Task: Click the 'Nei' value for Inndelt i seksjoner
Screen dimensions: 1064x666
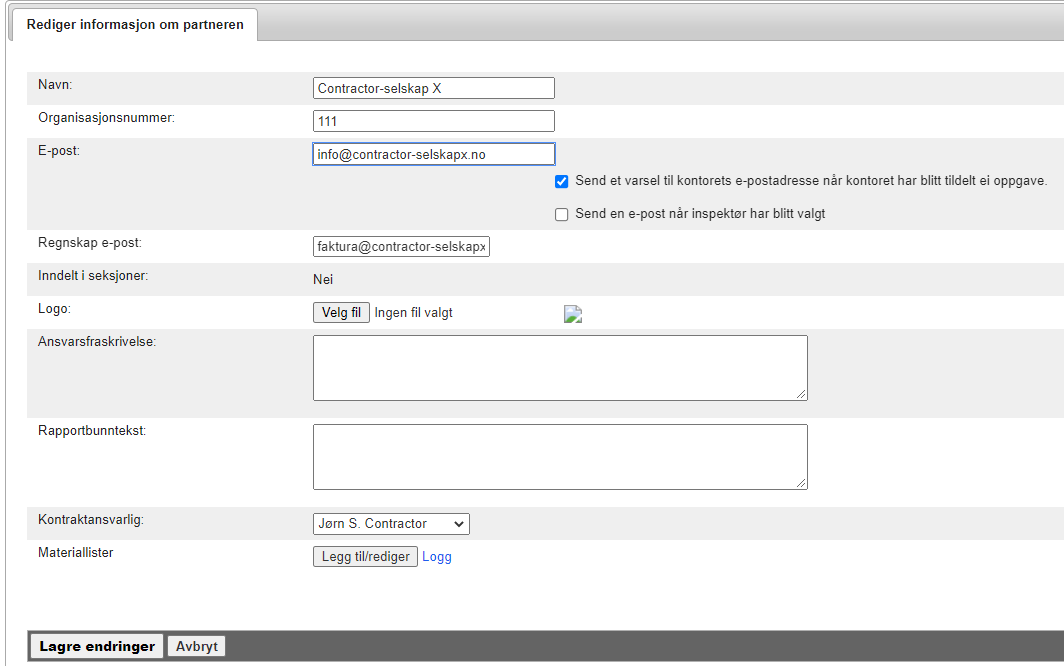Action: pos(323,280)
